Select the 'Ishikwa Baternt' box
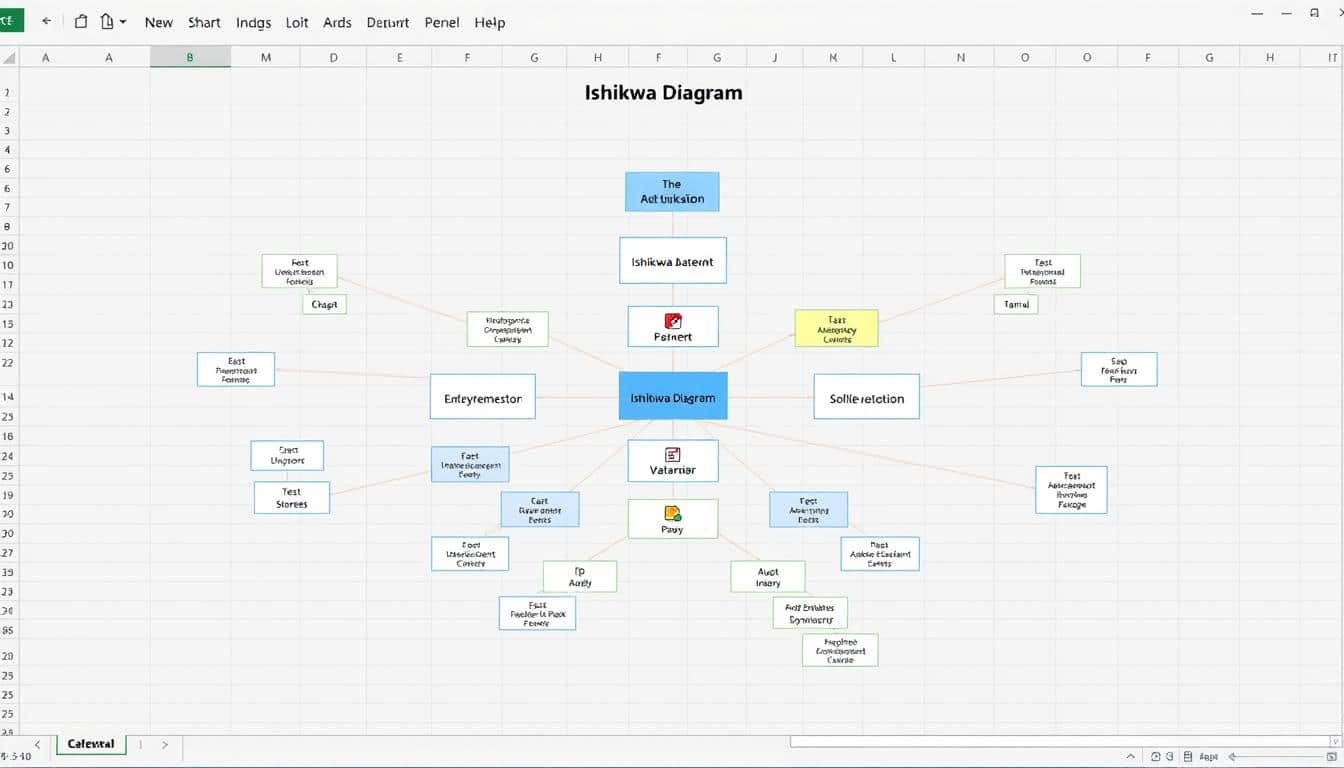Image resolution: width=1344 pixels, height=768 pixels. click(672, 260)
